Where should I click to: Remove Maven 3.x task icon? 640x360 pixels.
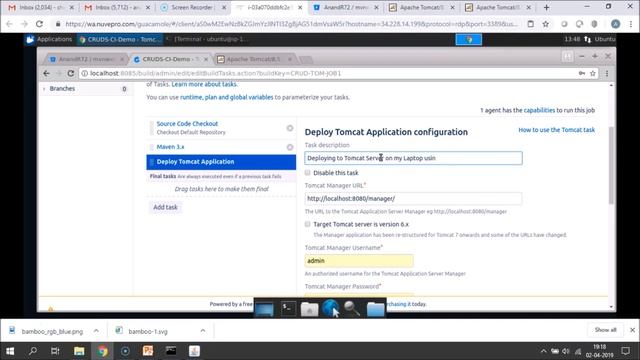[x=290, y=147]
